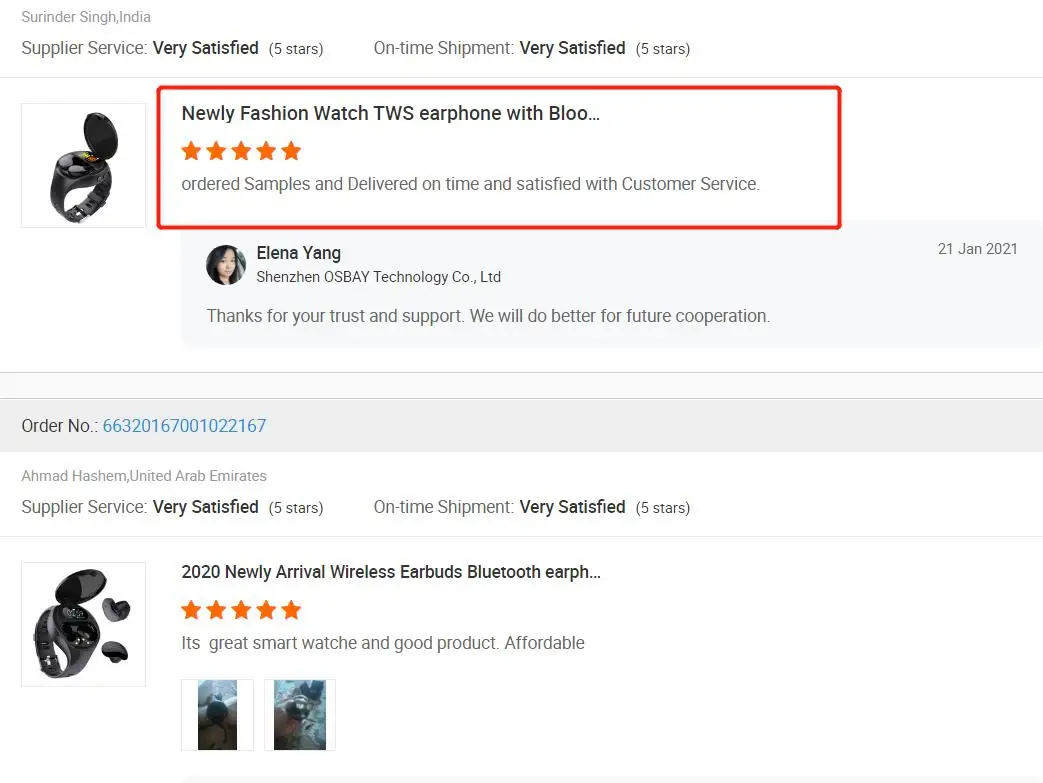Viewport: 1043px width, 783px height.
Task: Click the ordered Samples review text
Action: pyautogui.click(x=470, y=184)
